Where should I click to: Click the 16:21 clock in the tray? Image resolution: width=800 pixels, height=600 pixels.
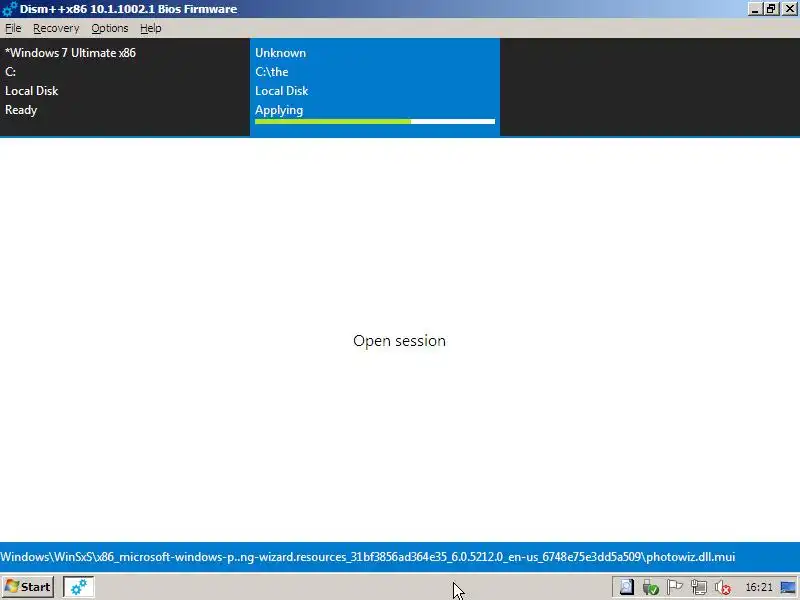tap(759, 587)
